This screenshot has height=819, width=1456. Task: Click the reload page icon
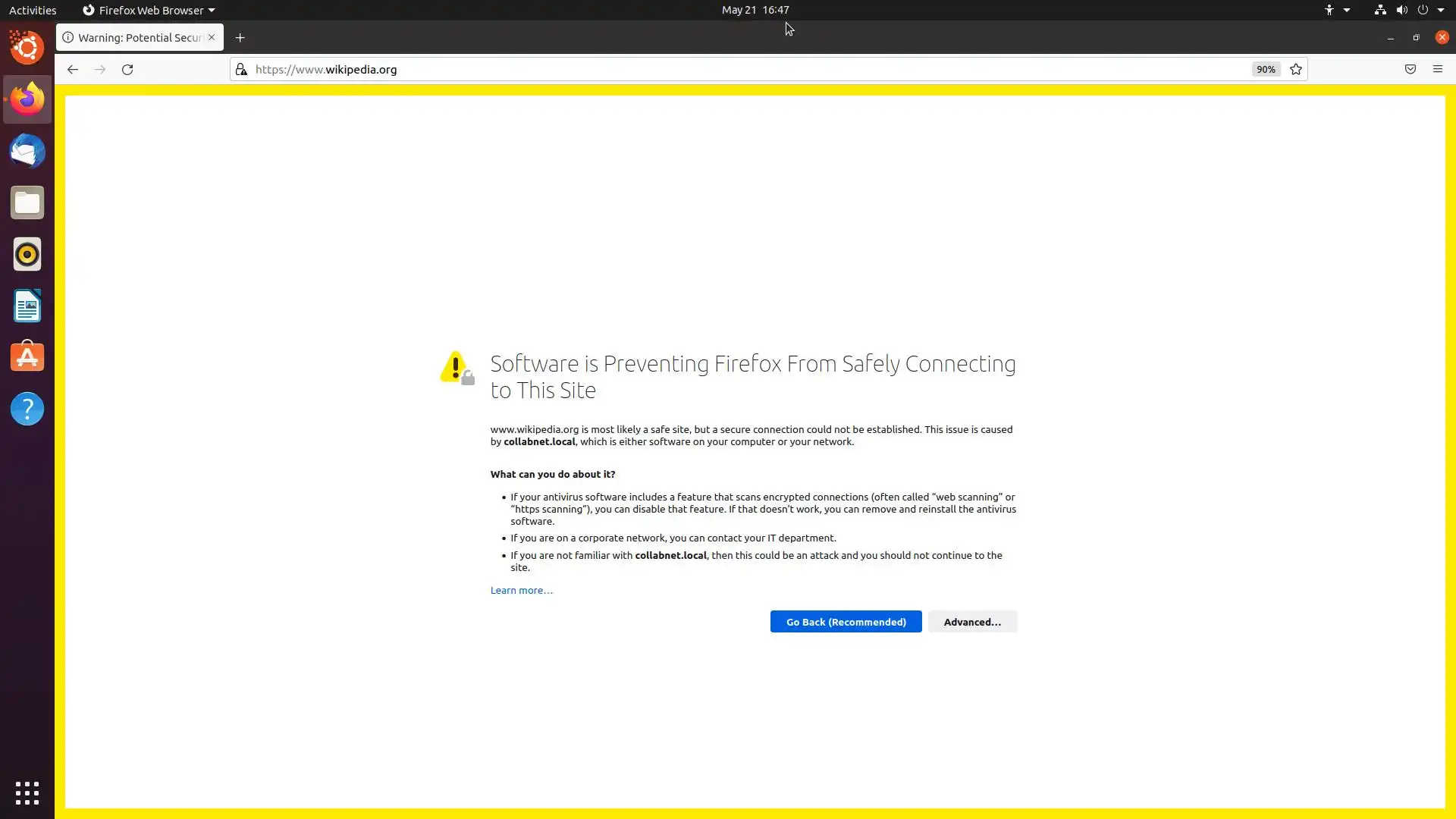tap(127, 69)
